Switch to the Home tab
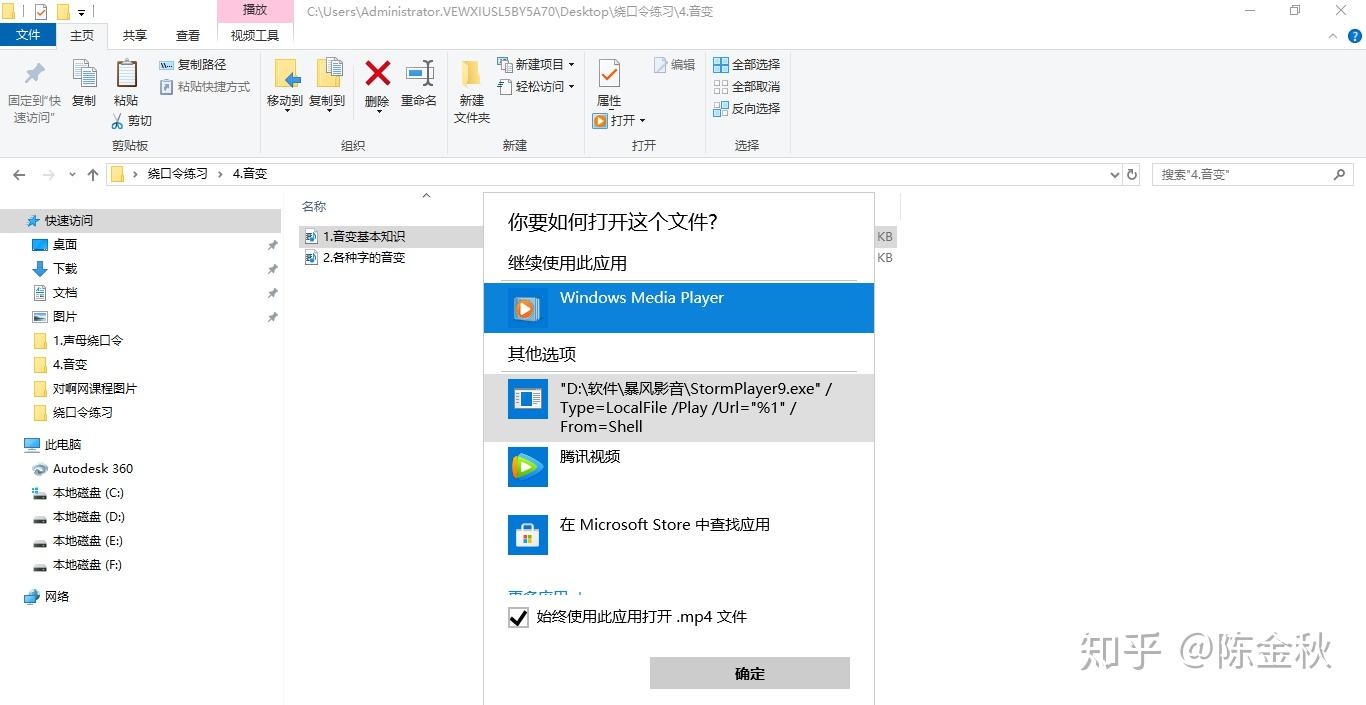1366x705 pixels. [82, 35]
